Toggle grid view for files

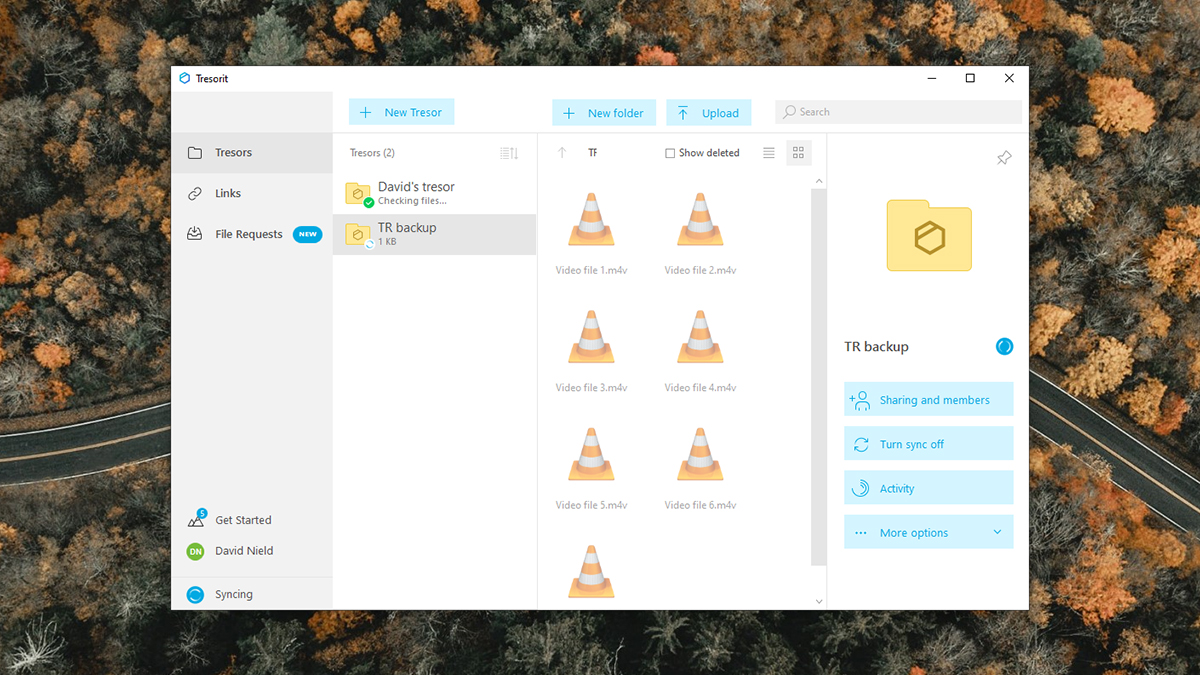[798, 152]
